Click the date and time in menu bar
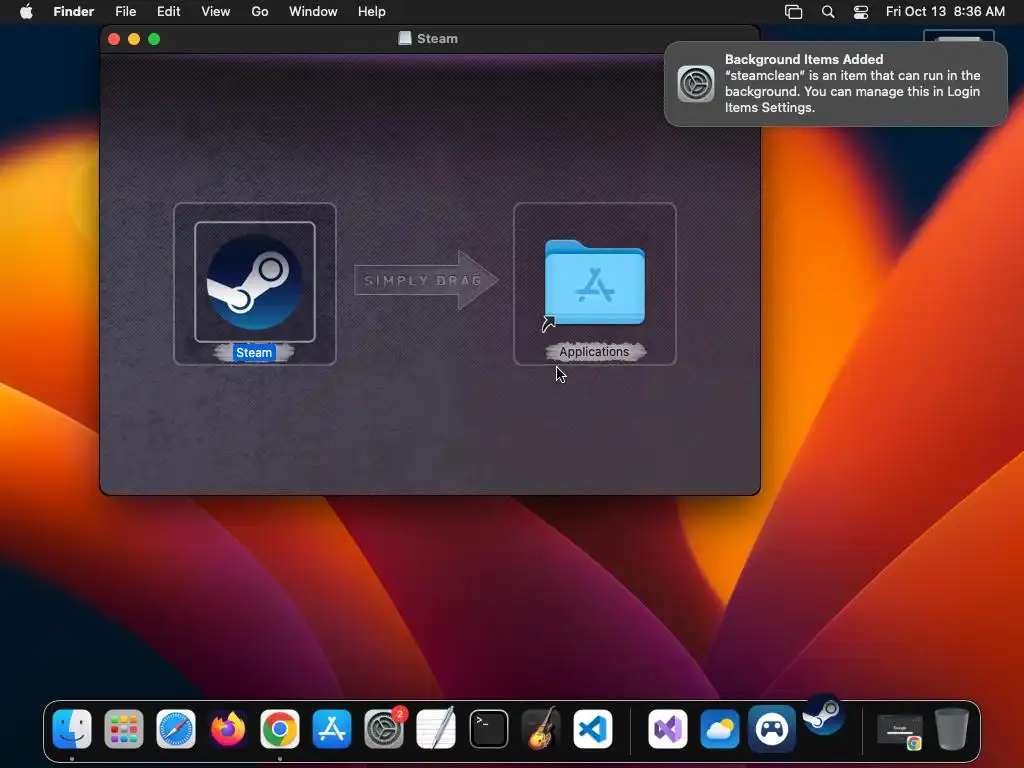Image resolution: width=1024 pixels, height=768 pixels. point(945,12)
